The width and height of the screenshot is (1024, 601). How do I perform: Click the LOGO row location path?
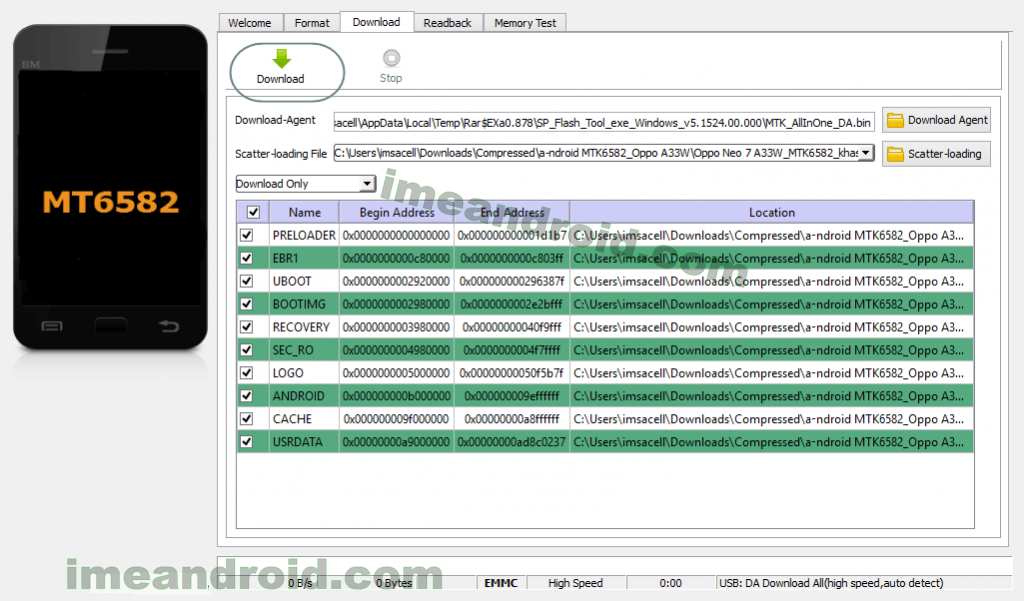pyautogui.click(x=771, y=373)
